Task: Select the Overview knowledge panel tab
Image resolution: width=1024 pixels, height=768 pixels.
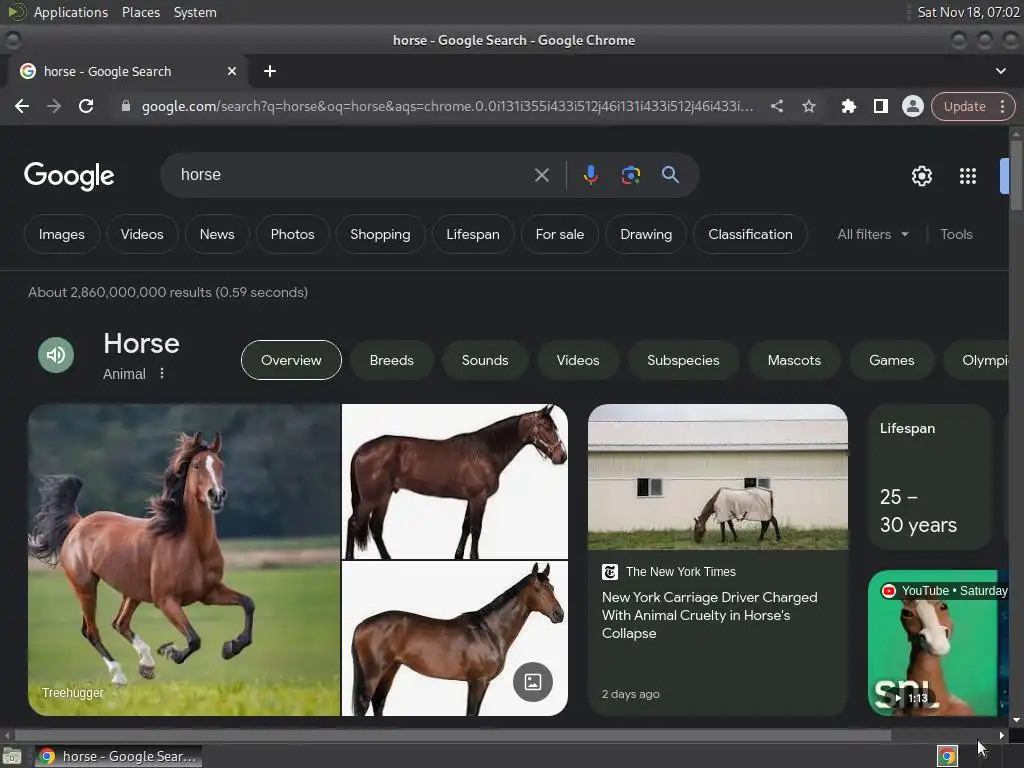Action: coord(291,360)
